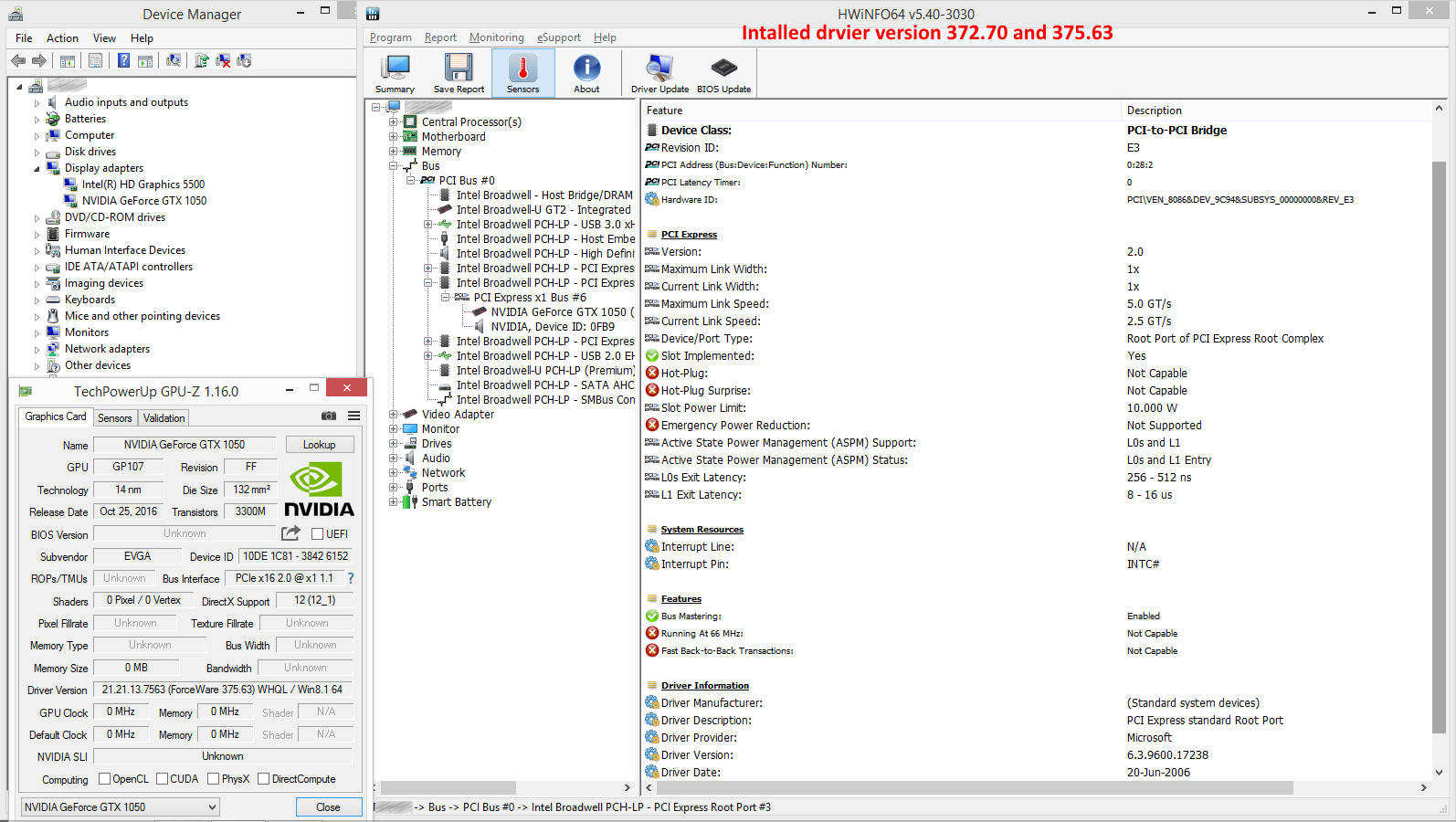Toggle the OpenCL checkbox

click(x=104, y=779)
